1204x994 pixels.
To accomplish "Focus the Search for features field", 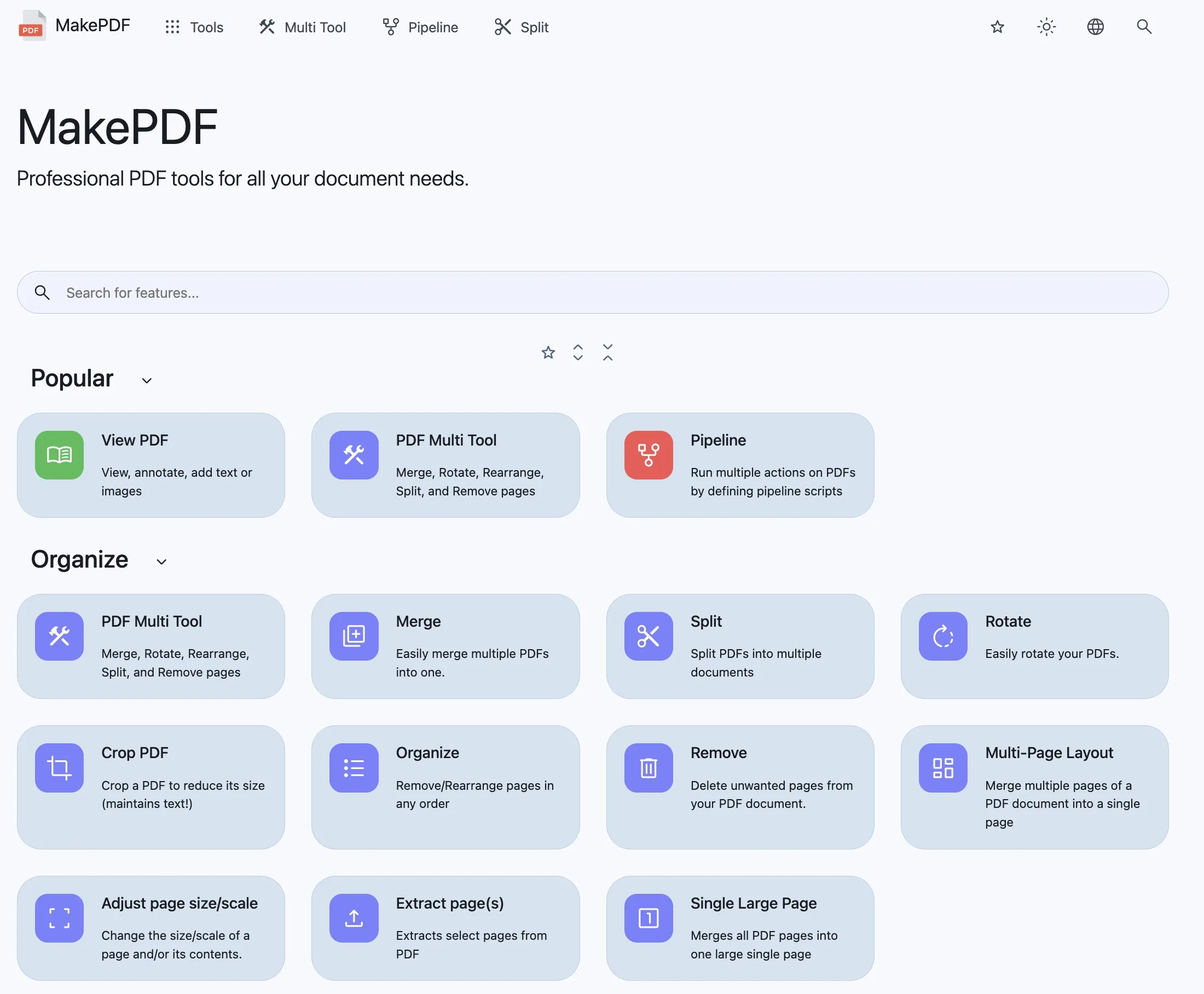I will tap(593, 292).
